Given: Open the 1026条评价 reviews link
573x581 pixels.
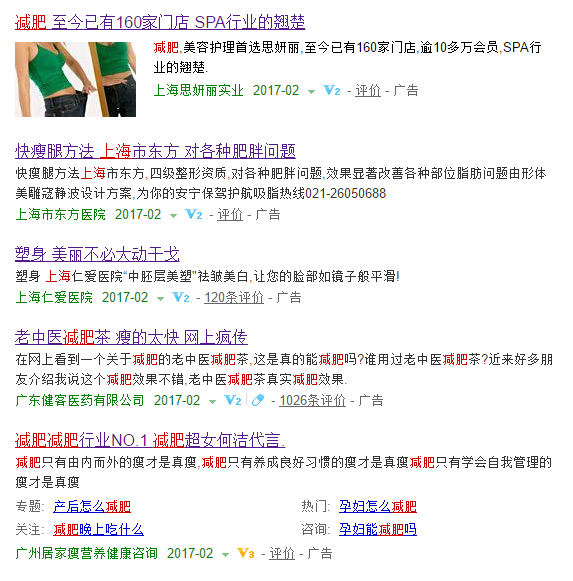Looking at the screenshot, I should tap(312, 400).
